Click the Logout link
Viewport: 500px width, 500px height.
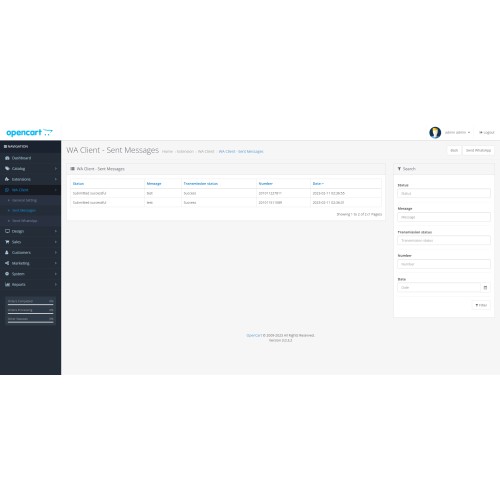[x=487, y=132]
